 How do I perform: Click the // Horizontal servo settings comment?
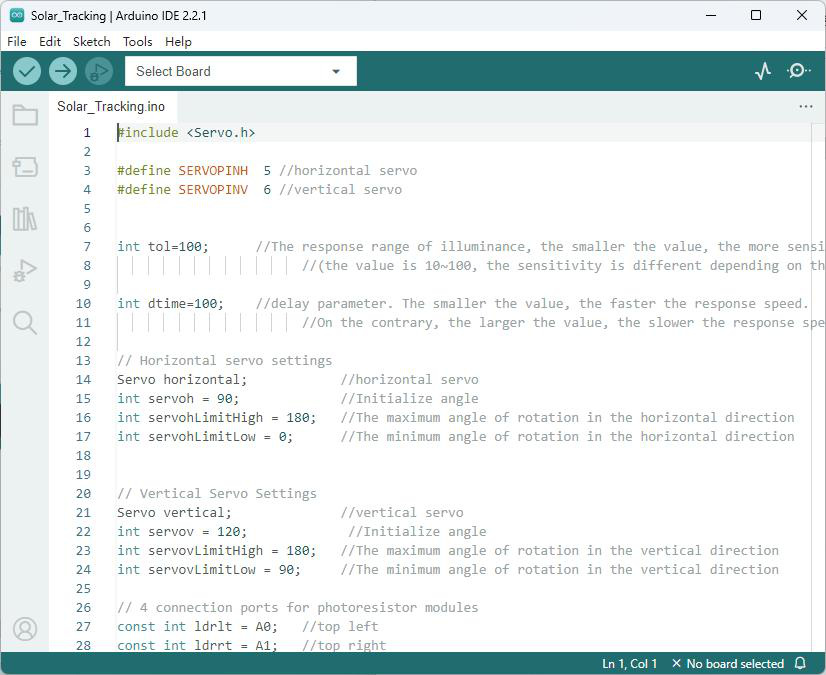tap(224, 360)
